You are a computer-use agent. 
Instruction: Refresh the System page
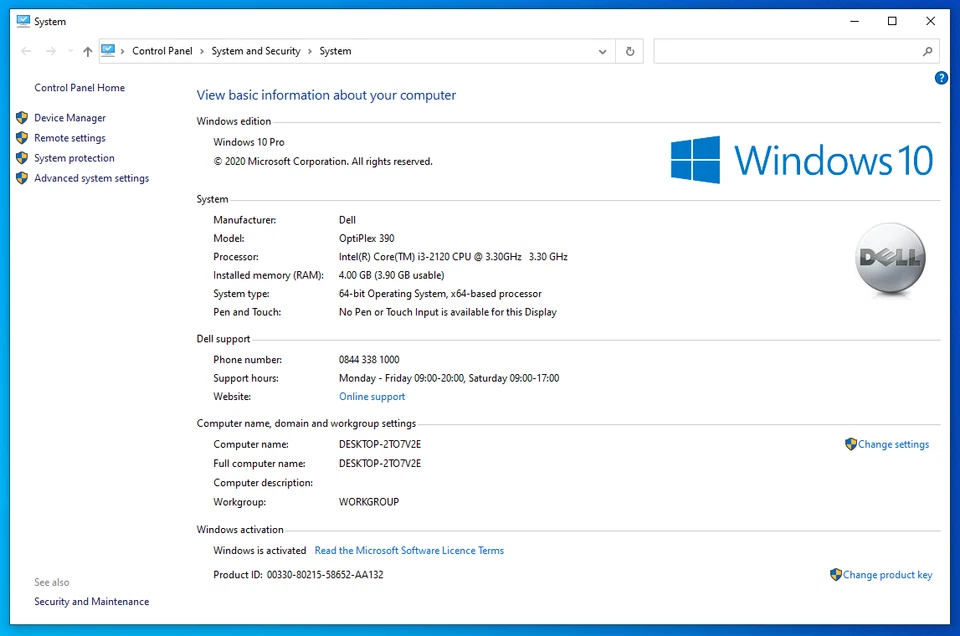[x=630, y=51]
